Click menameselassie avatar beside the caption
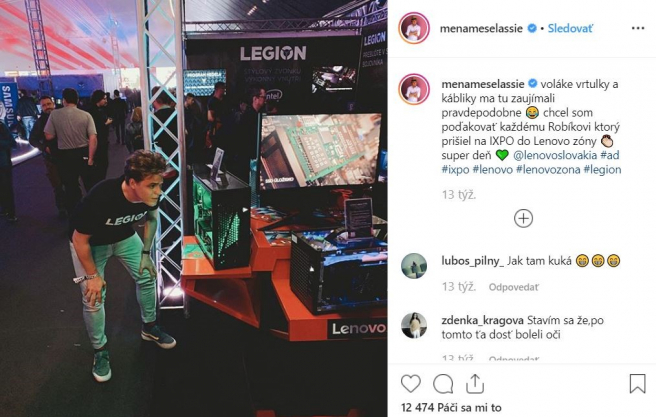 pos(414,89)
